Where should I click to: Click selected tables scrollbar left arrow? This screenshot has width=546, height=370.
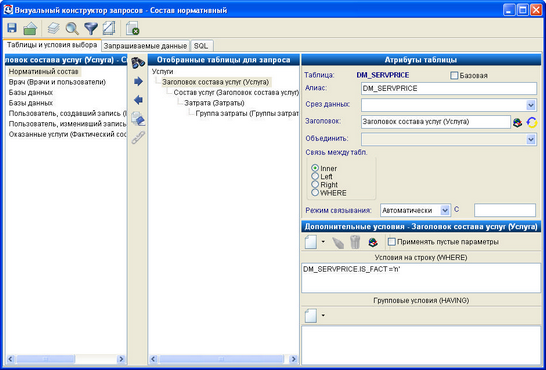click(x=154, y=359)
